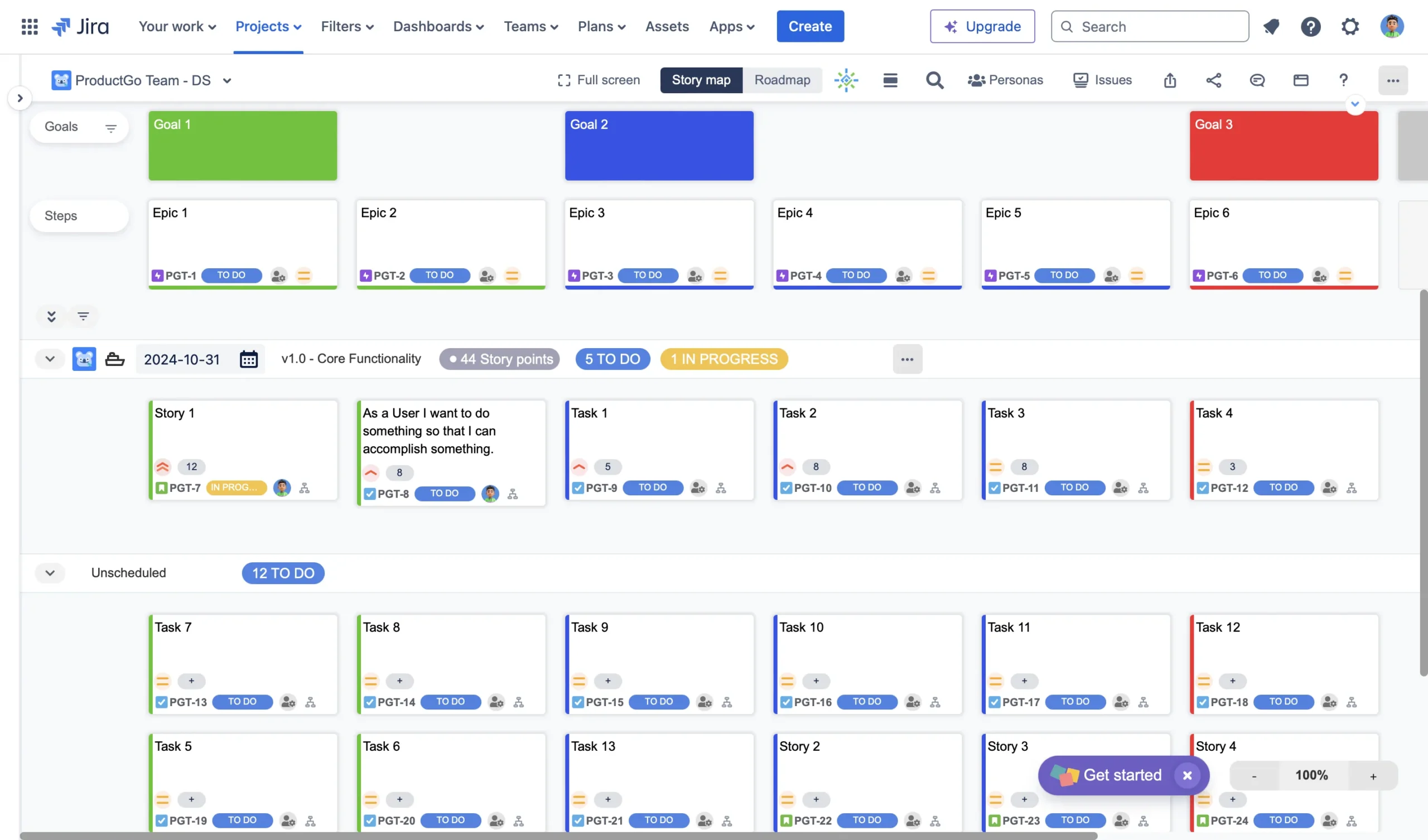Screen dimensions: 1428x840
Task: Click the blue sunburst icon in toolbar
Action: pyautogui.click(x=846, y=80)
